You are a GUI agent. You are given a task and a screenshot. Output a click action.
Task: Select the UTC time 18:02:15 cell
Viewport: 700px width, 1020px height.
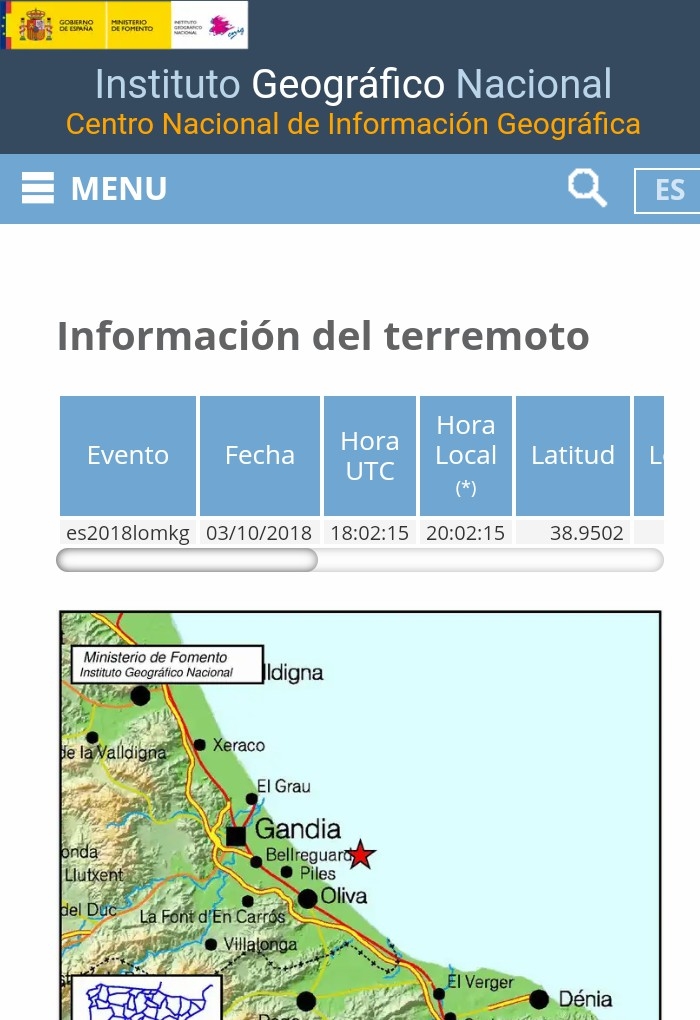[370, 533]
